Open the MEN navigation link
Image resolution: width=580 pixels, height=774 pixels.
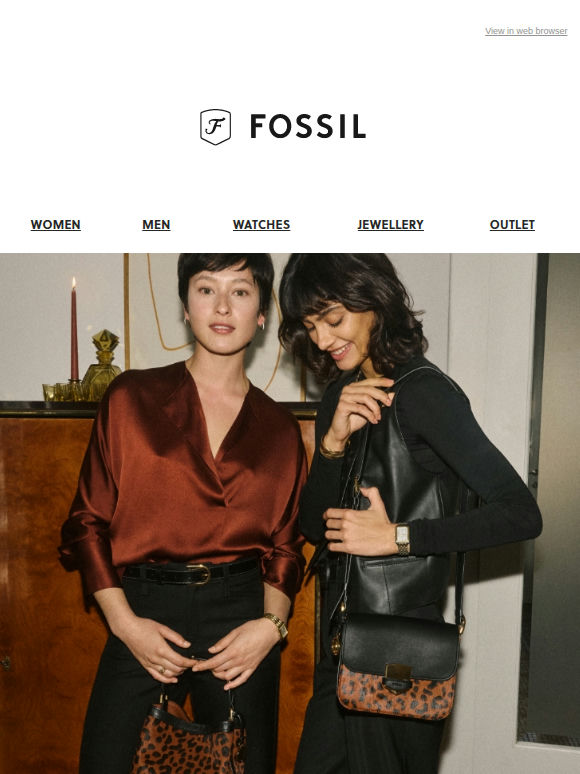156,225
